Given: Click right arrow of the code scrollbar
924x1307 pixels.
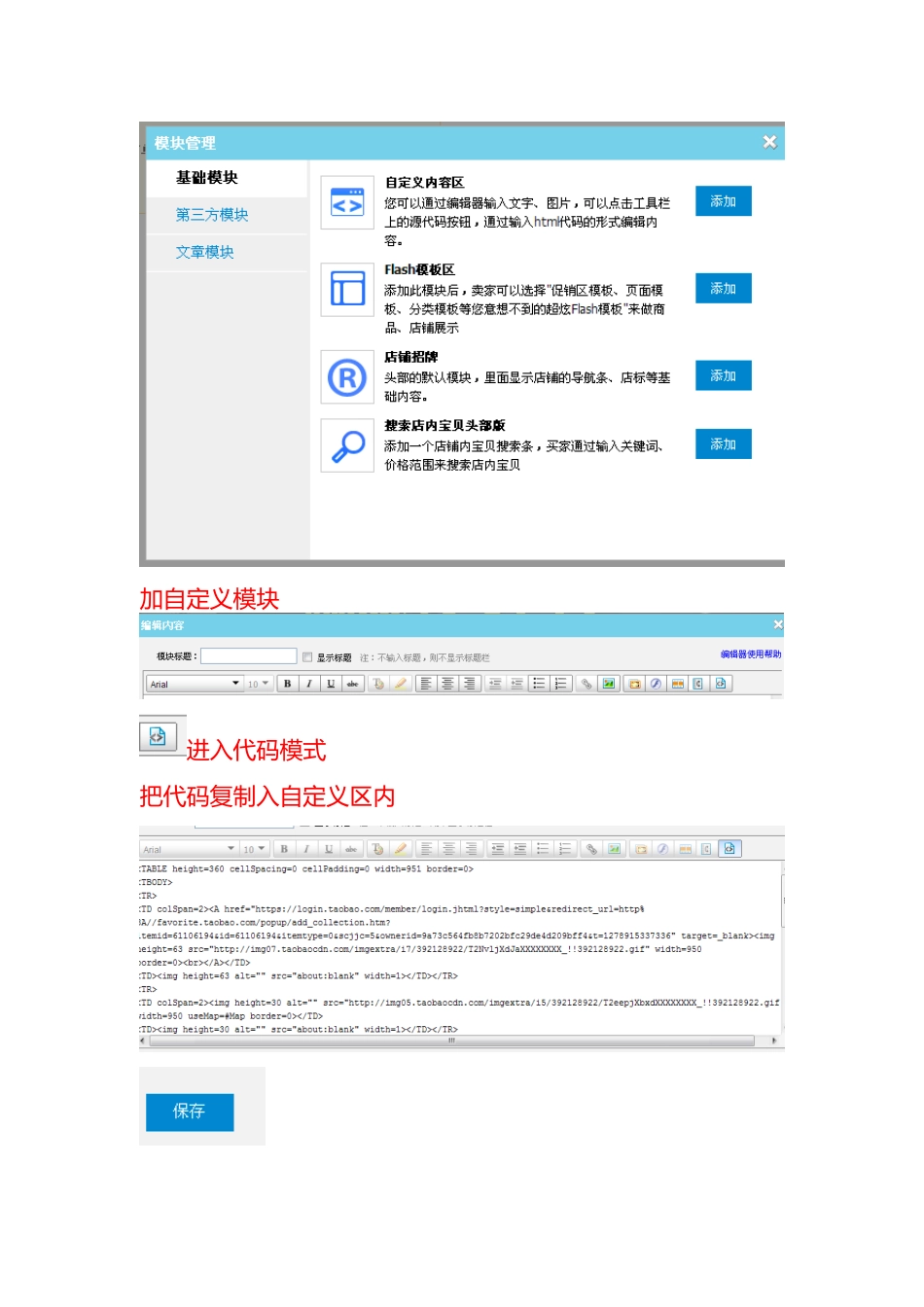Looking at the screenshot, I should (x=774, y=1041).
